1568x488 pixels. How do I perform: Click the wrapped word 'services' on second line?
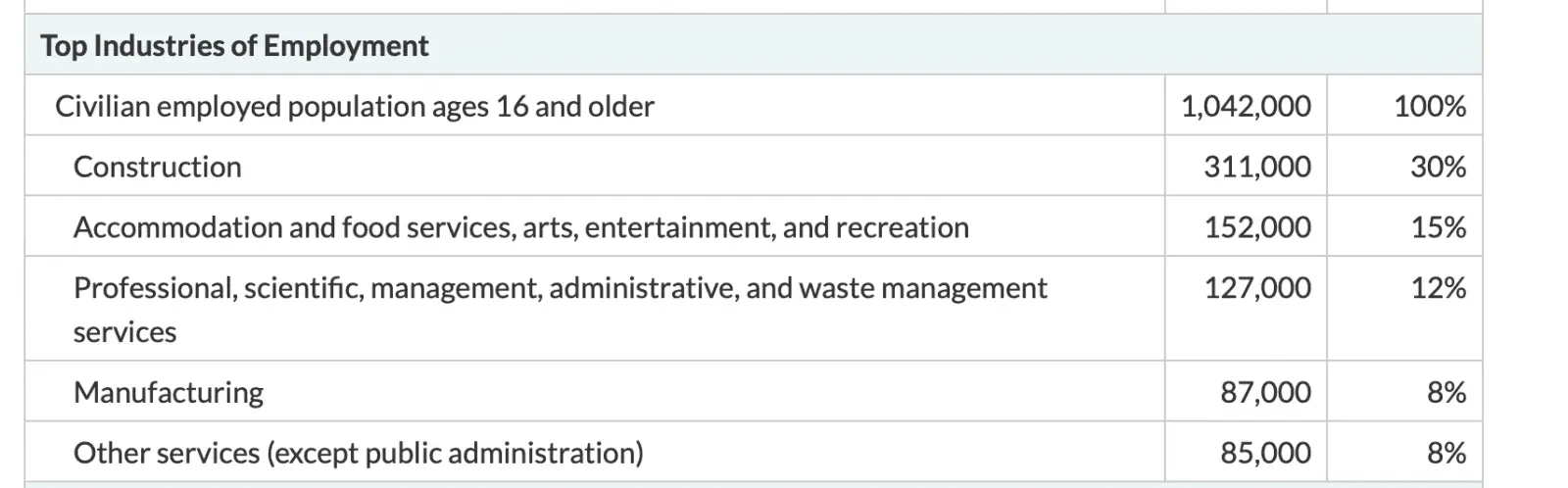124,332
